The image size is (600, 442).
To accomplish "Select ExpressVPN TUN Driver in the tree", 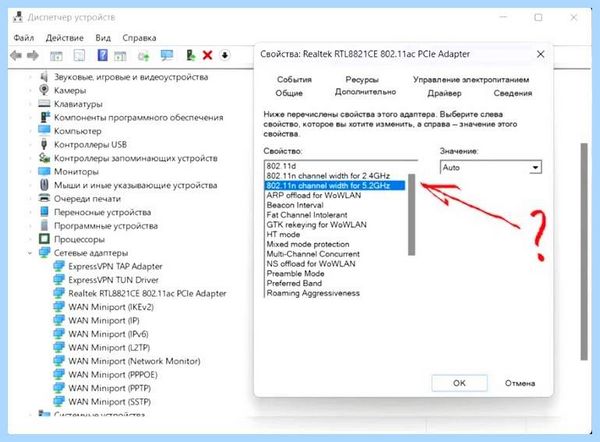I will pos(113,280).
